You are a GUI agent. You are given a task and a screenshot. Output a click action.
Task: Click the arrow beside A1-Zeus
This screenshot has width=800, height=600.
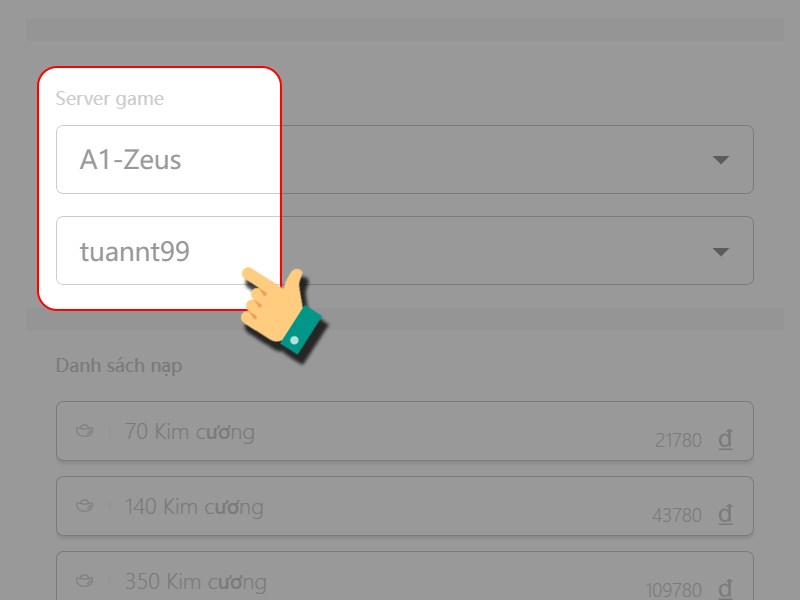720,160
